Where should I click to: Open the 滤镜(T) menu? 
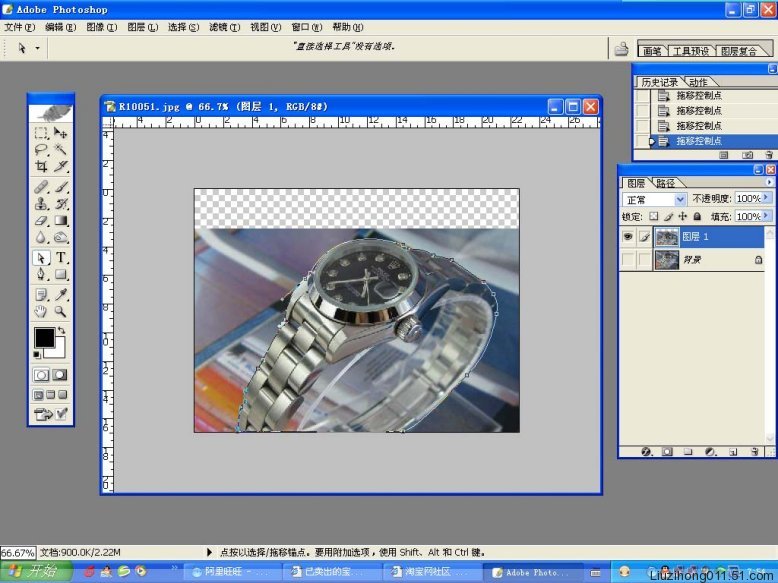224,27
